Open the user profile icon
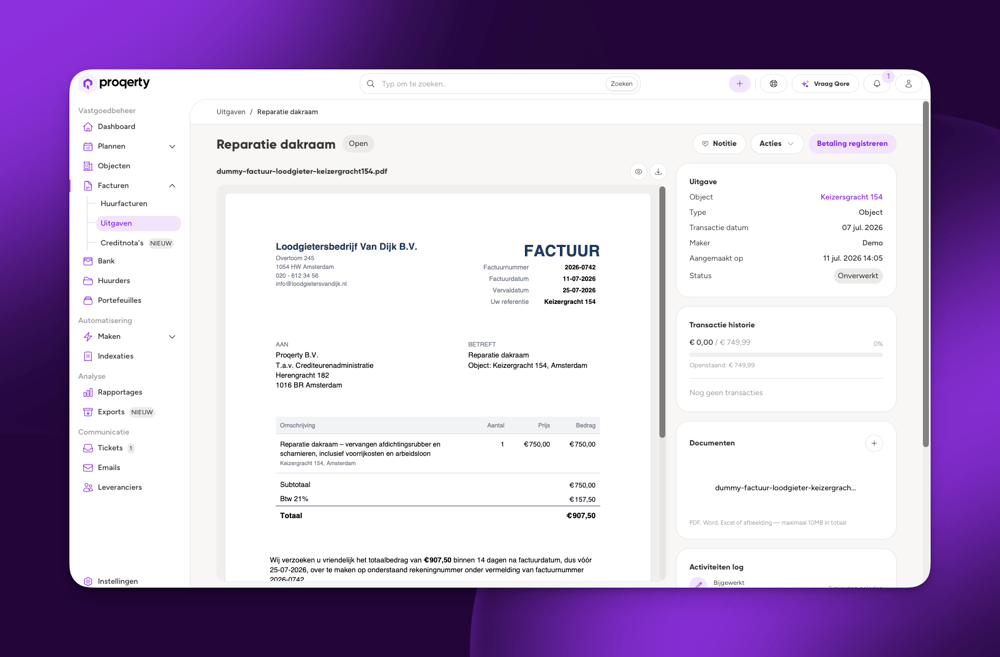The image size is (1000, 657). 908,84
